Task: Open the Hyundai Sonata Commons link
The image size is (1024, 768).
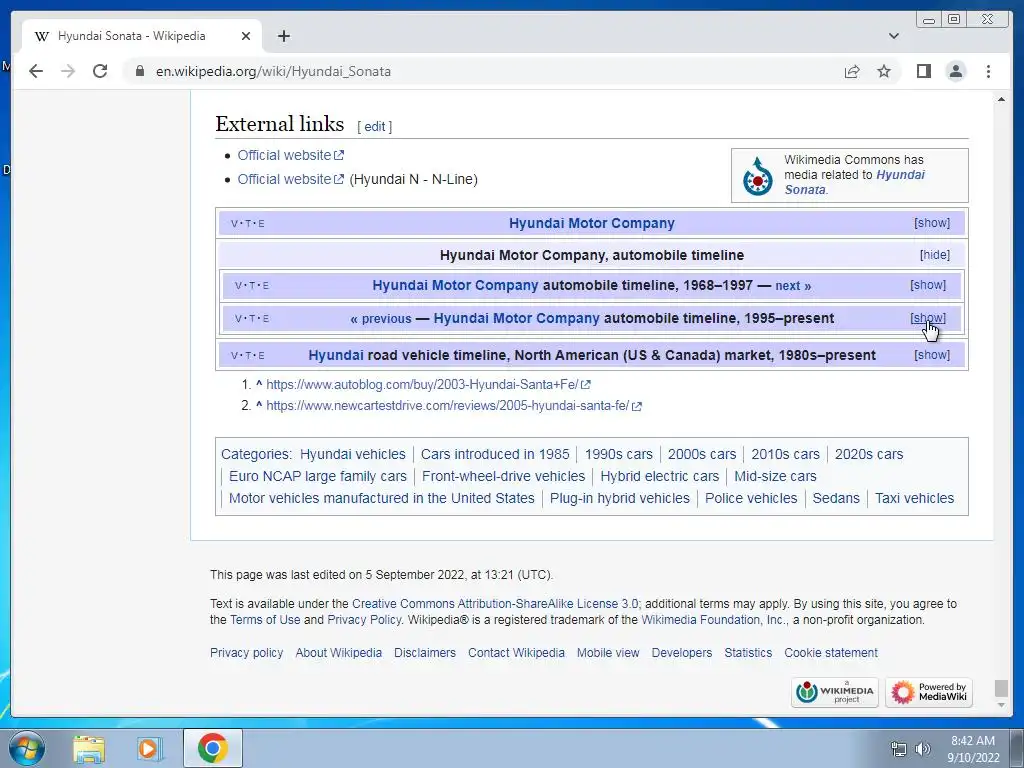Action: 854,182
